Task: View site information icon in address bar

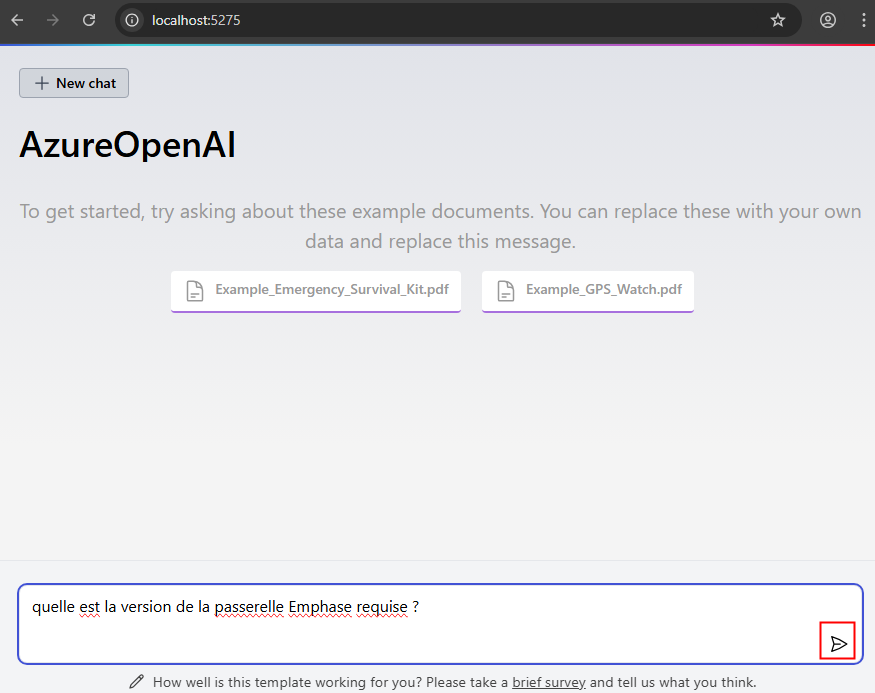Action: pyautogui.click(x=132, y=20)
